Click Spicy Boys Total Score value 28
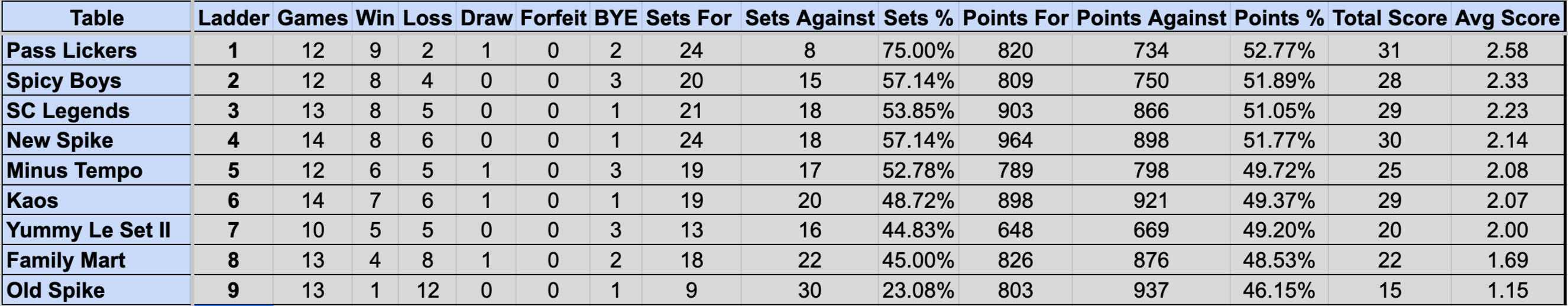The height and width of the screenshot is (306, 1568). coord(1389,80)
